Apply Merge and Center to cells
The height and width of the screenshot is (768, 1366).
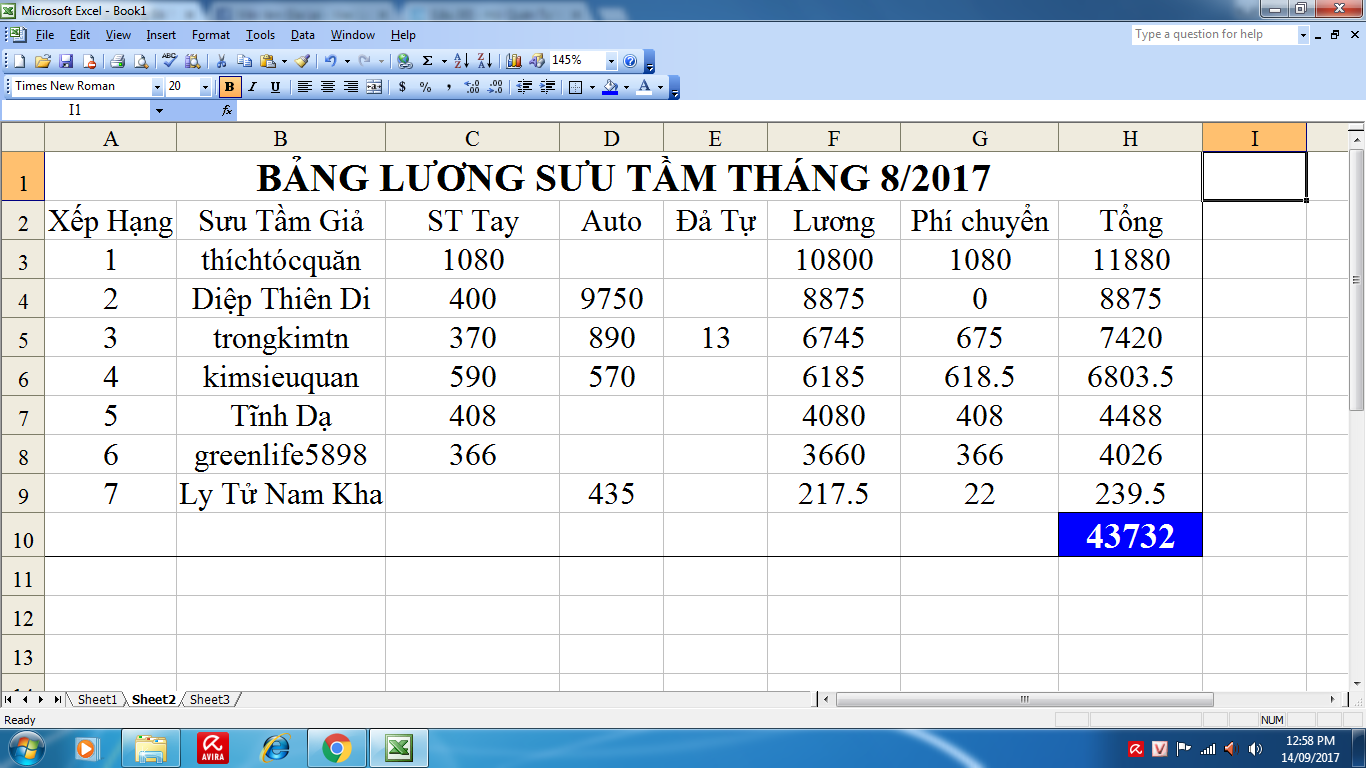[x=374, y=87]
